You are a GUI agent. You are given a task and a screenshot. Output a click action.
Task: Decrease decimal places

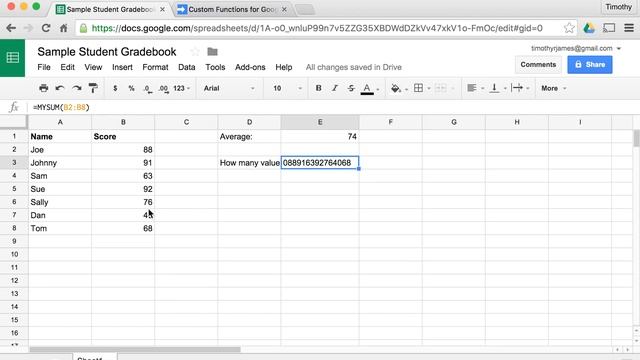[147, 89]
